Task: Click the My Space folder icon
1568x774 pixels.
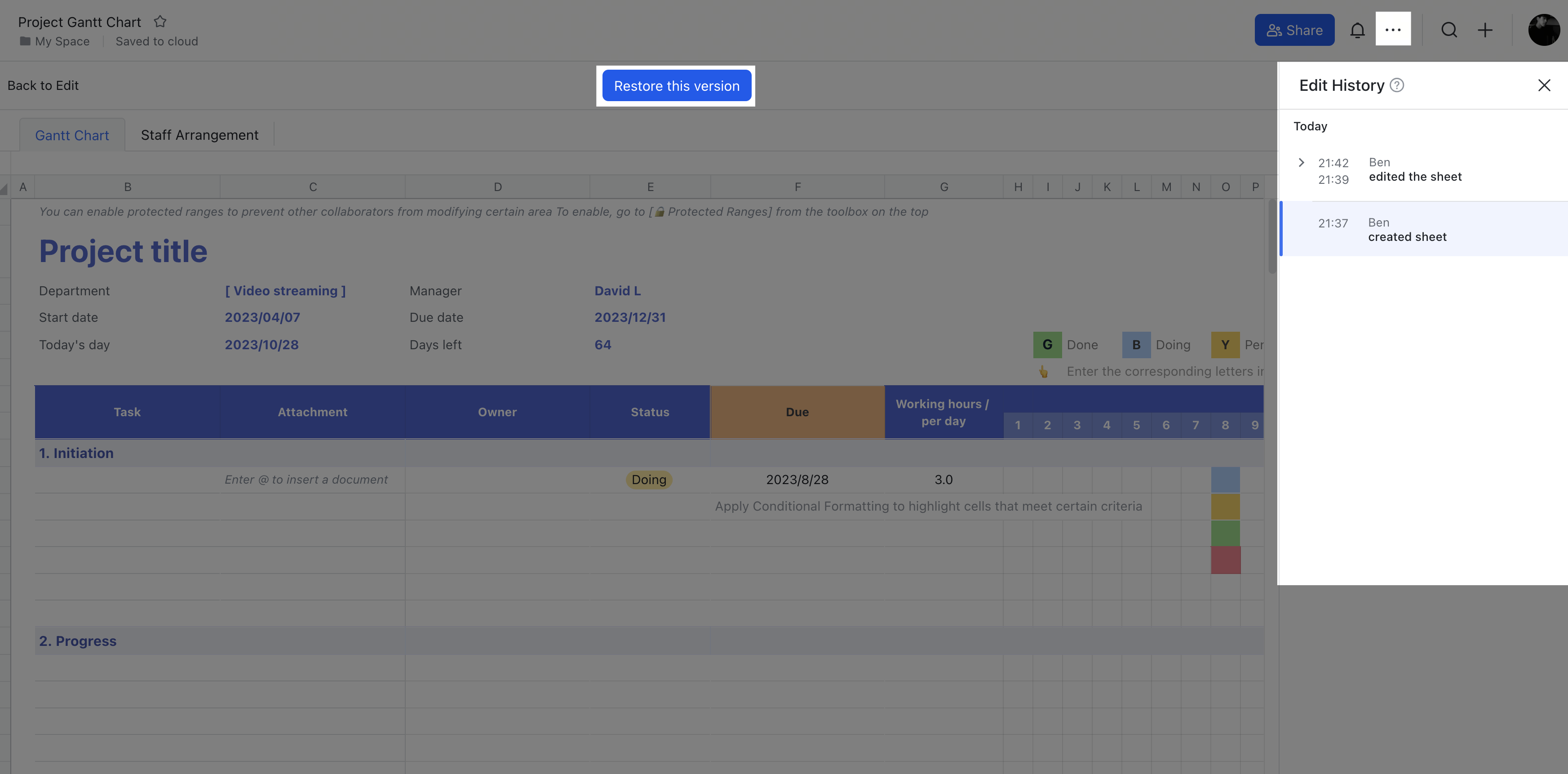Action: [25, 41]
